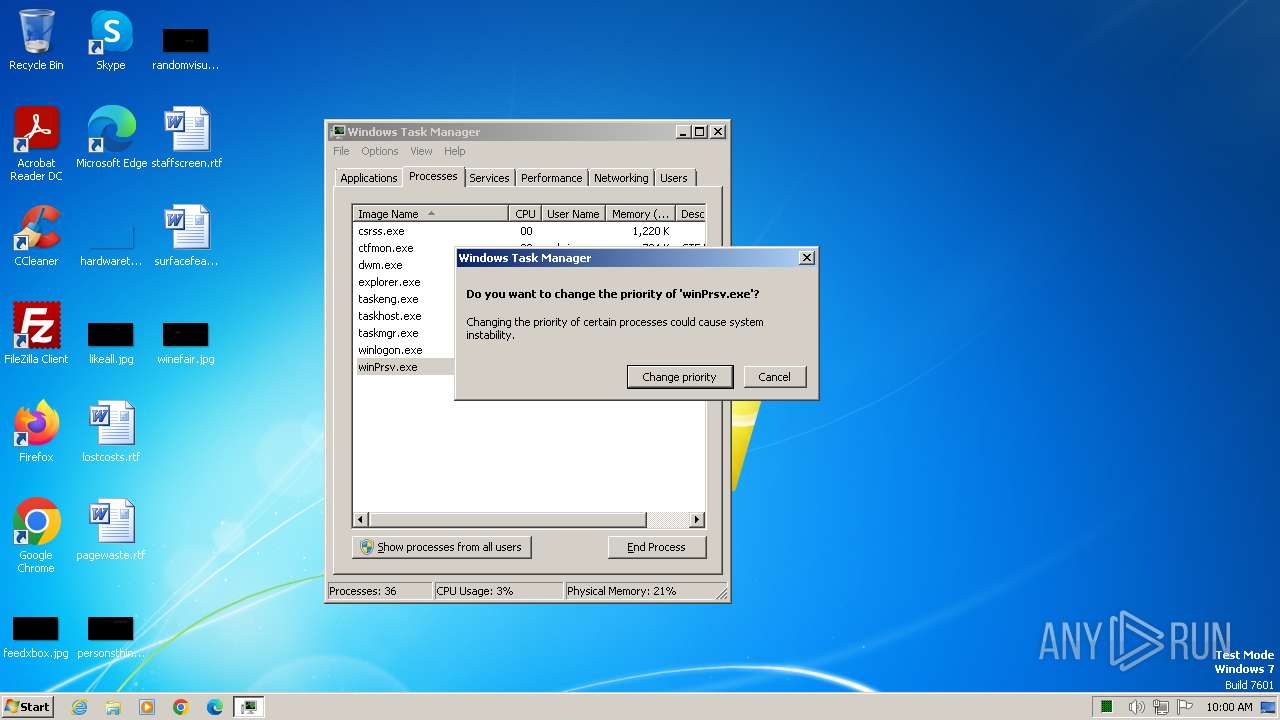
Task: Select pagewaste.rtf document icon
Action: [111, 530]
